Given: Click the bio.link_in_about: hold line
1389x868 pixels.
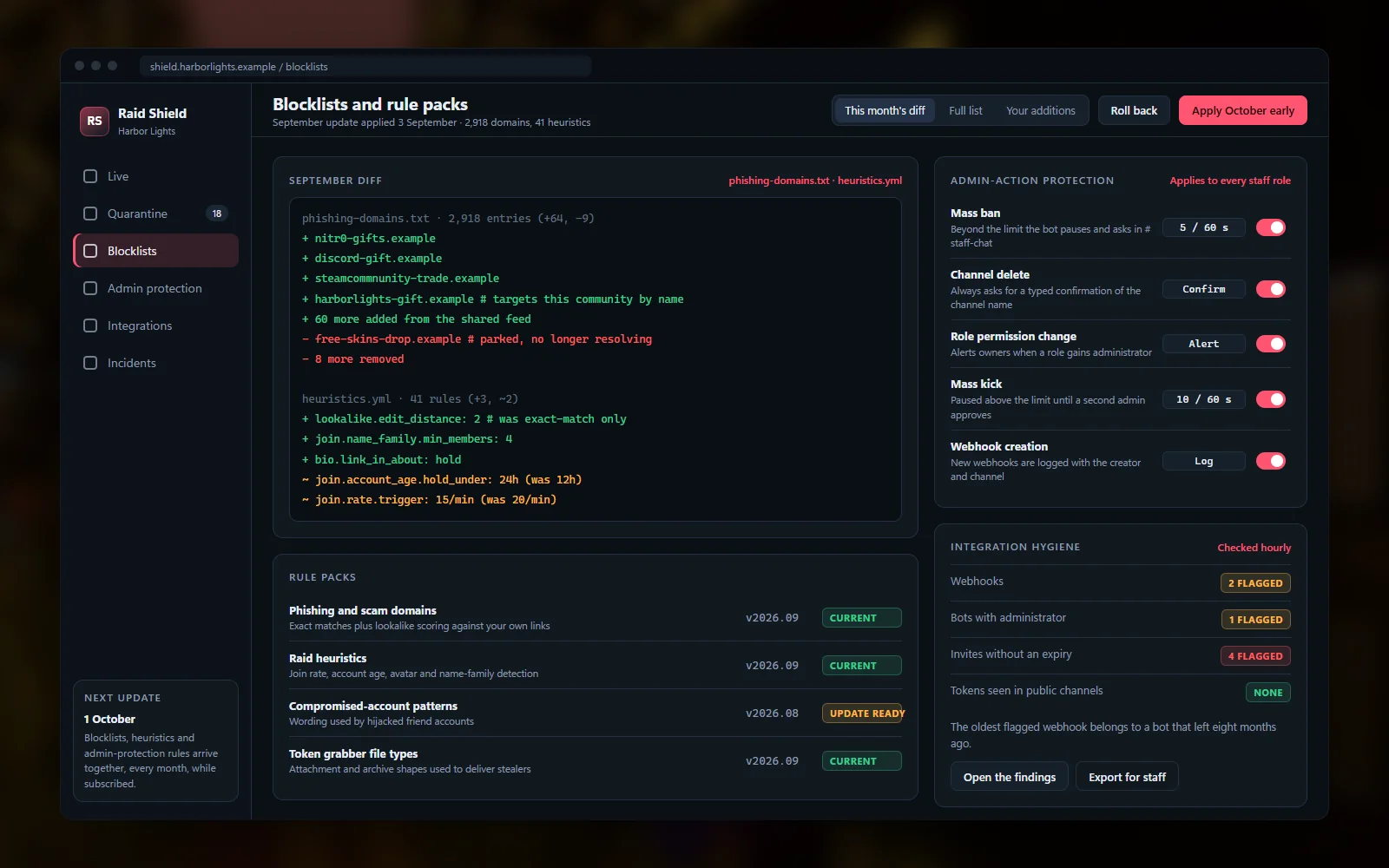Looking at the screenshot, I should point(381,460).
